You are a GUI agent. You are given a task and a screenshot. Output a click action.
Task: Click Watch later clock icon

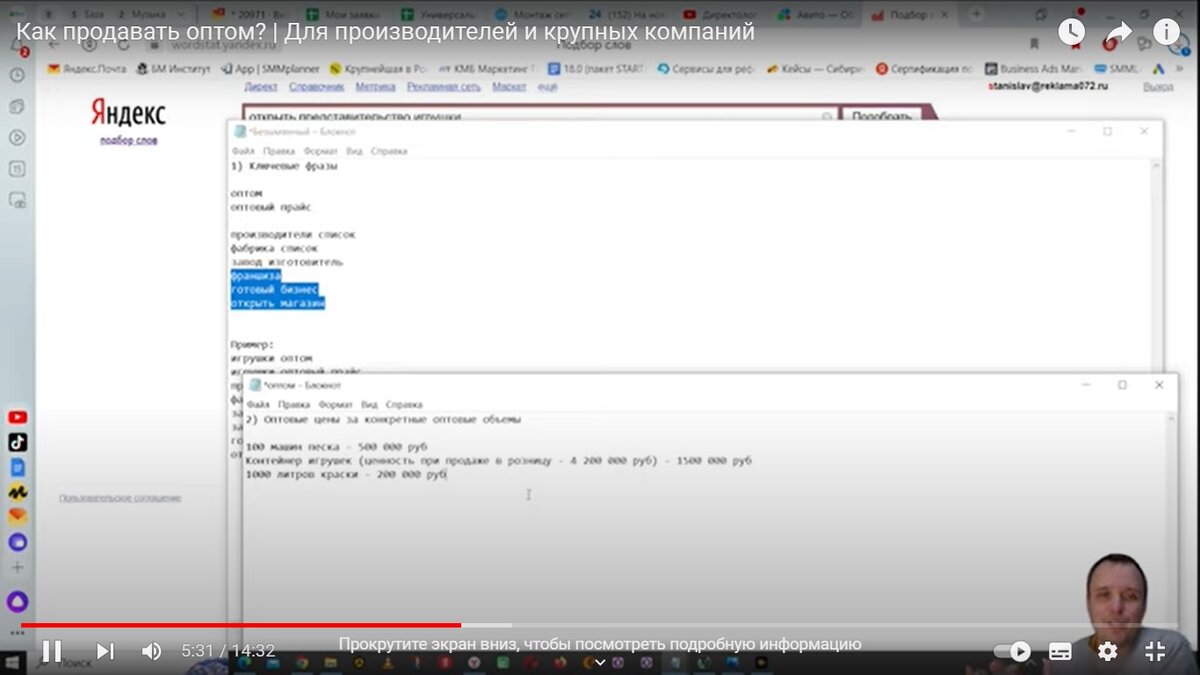(1071, 32)
